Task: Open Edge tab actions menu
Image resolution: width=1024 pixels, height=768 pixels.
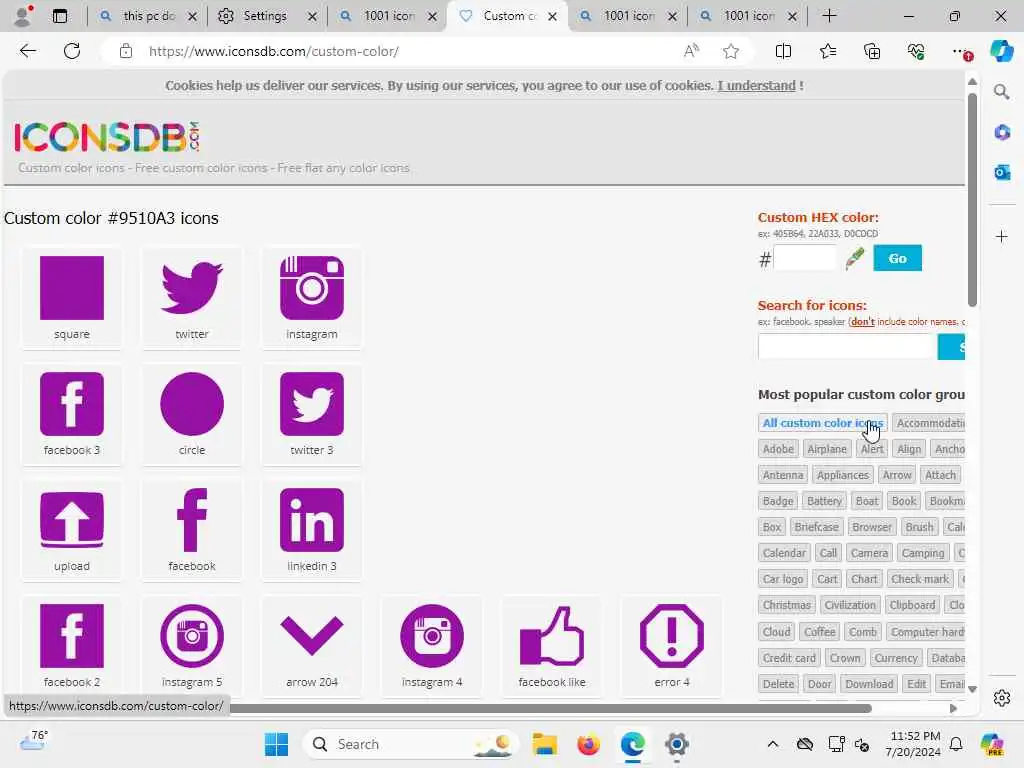Action: (59, 16)
